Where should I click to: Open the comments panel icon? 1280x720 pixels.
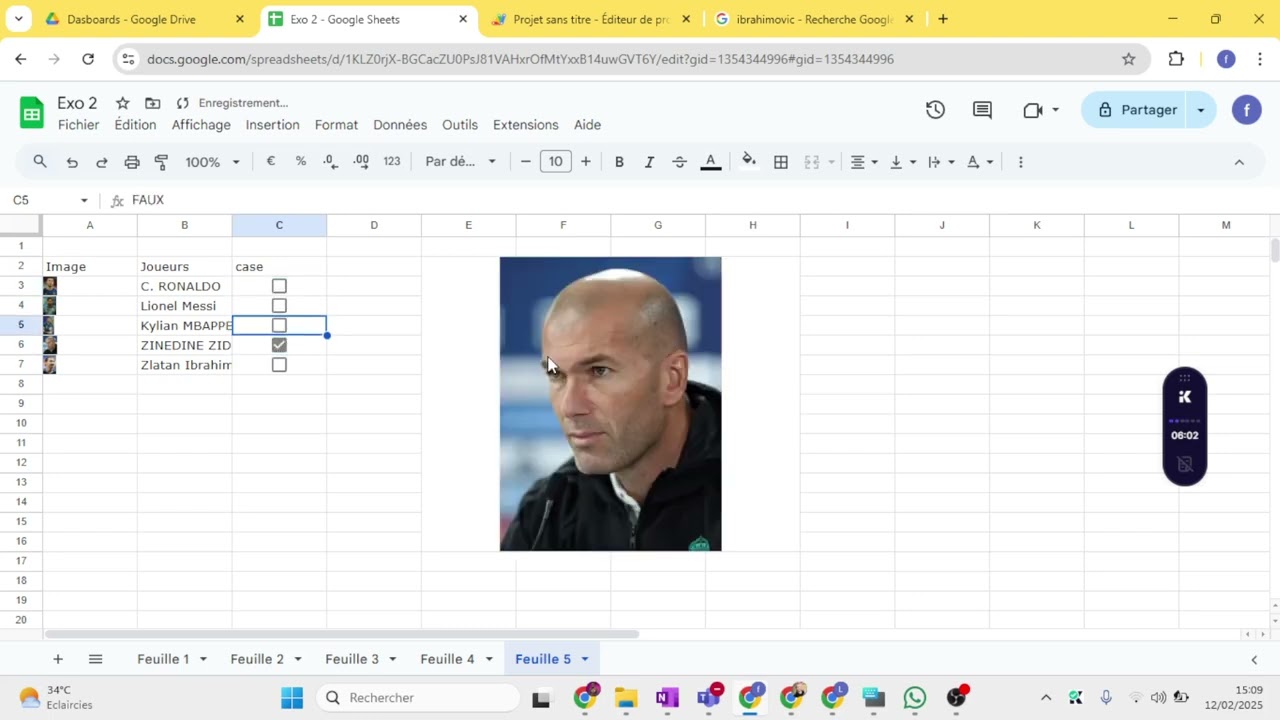pos(983,110)
